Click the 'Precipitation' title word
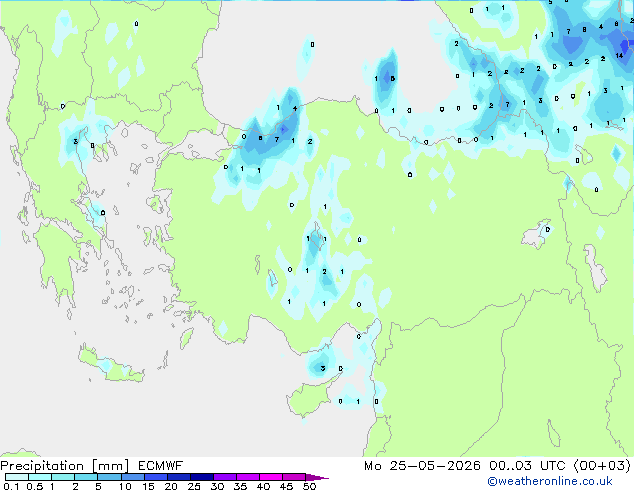 tap(42, 466)
